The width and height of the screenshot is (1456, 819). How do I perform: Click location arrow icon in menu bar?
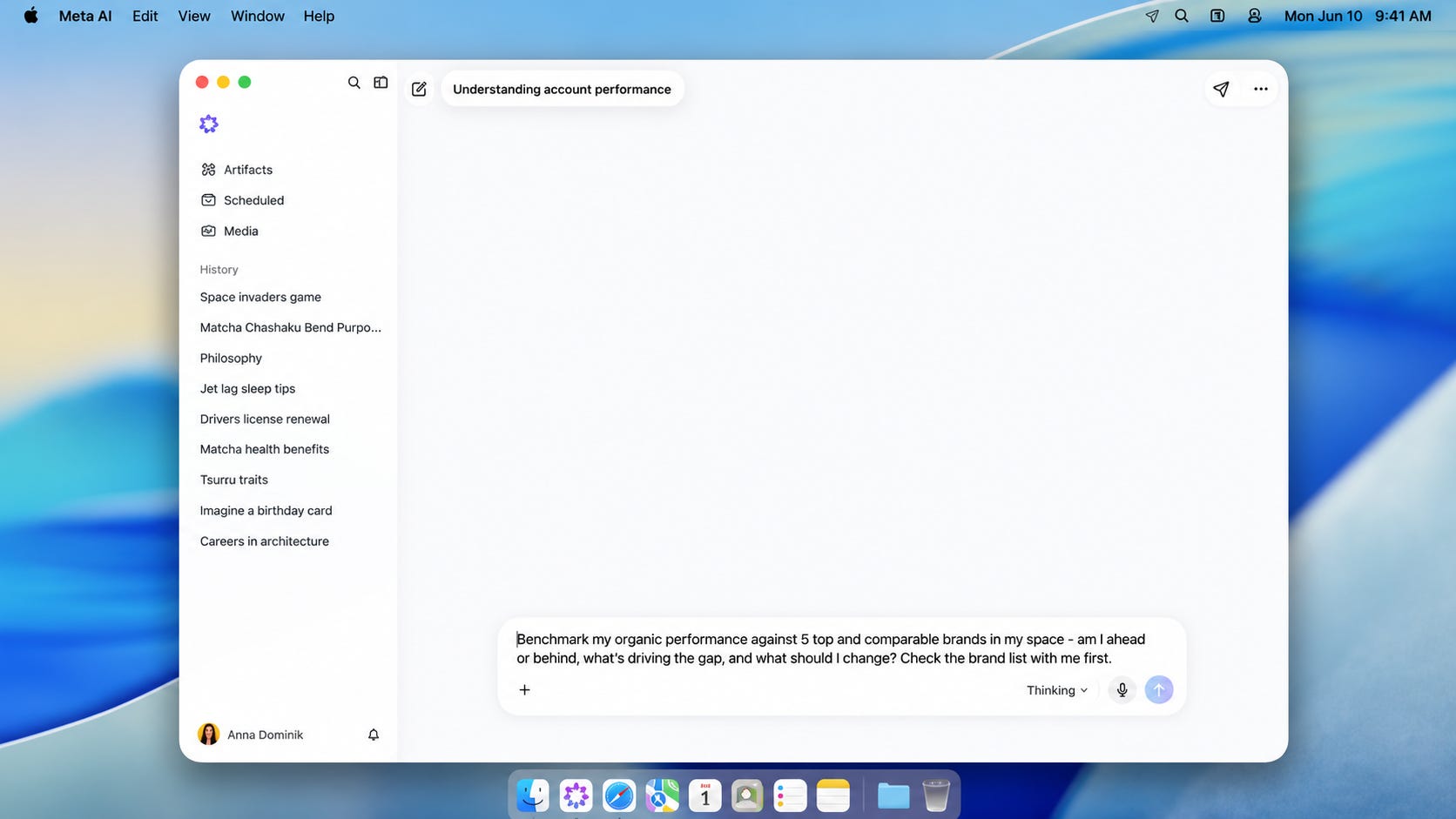tap(1152, 16)
